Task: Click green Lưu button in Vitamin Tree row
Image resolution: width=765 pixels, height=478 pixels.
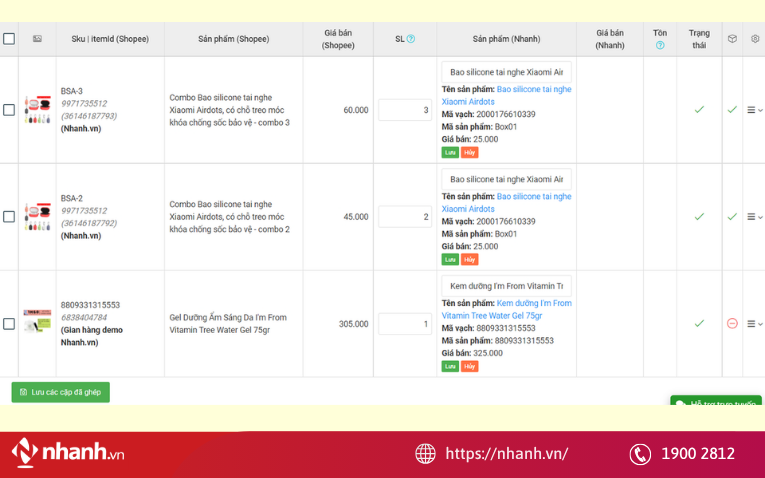Action: coord(450,366)
